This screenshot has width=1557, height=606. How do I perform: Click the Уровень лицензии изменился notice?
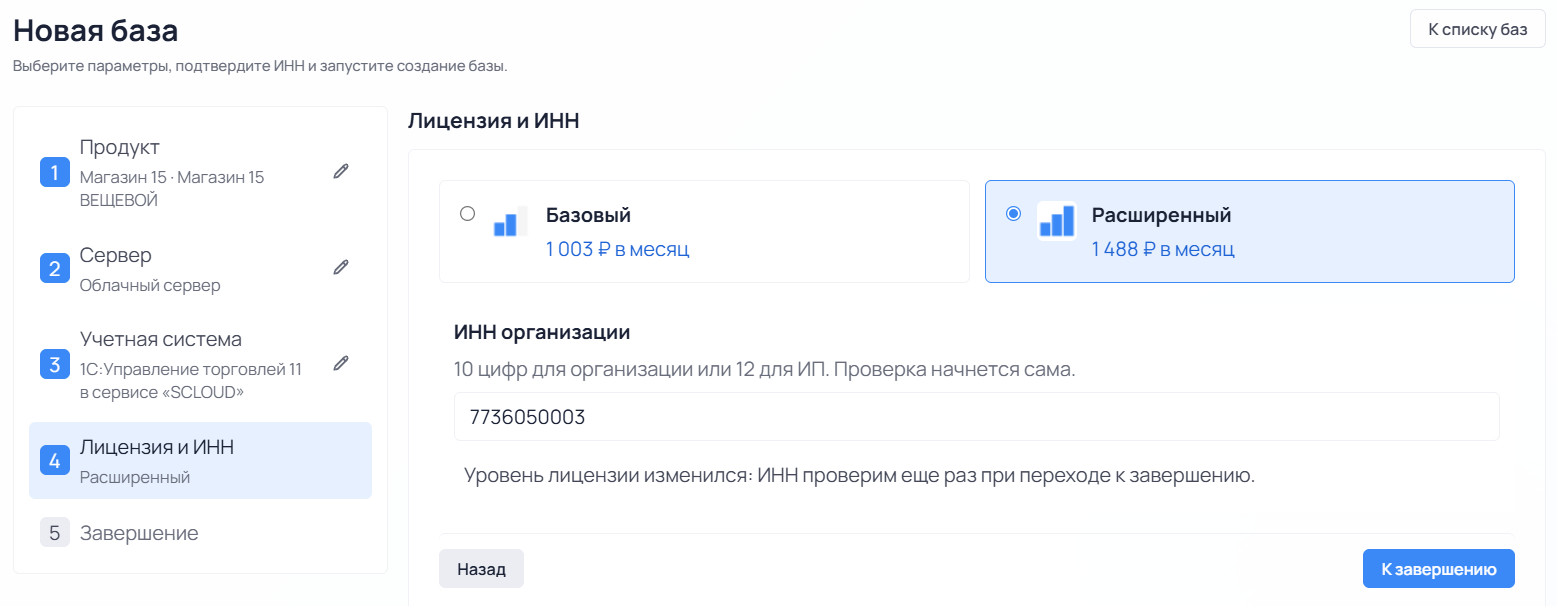(859, 475)
